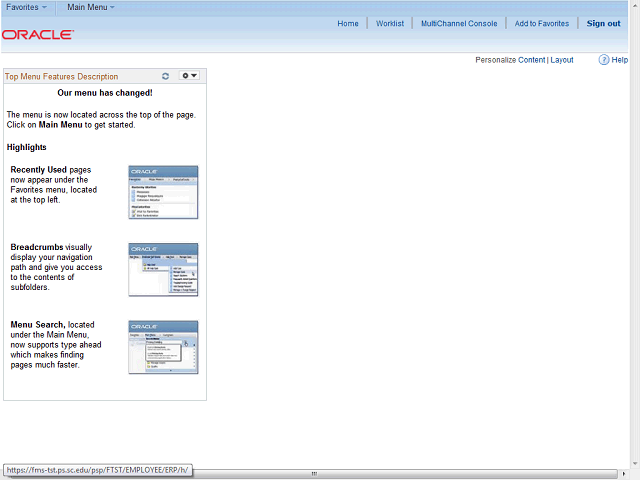The image size is (640, 480).
Task: Open the Main Menu dropdown
Action: [x=91, y=7]
